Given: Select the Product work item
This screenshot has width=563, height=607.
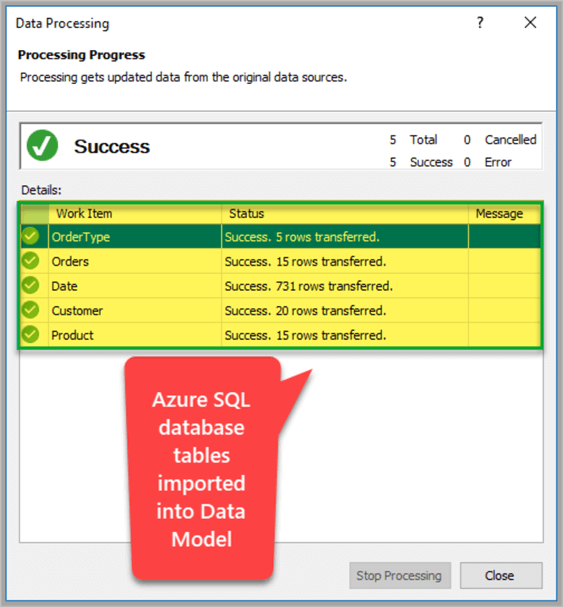Looking at the screenshot, I should click(x=72, y=336).
